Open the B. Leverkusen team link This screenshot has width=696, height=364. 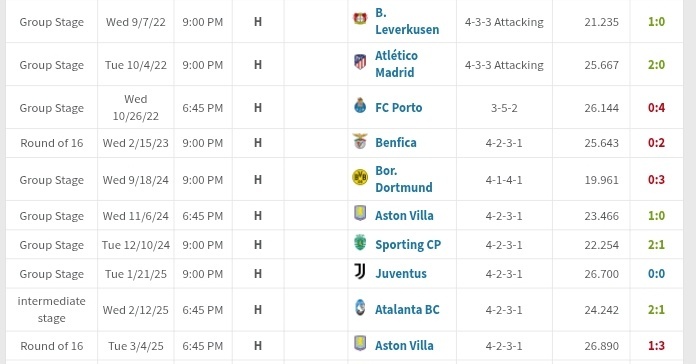pyautogui.click(x=407, y=21)
